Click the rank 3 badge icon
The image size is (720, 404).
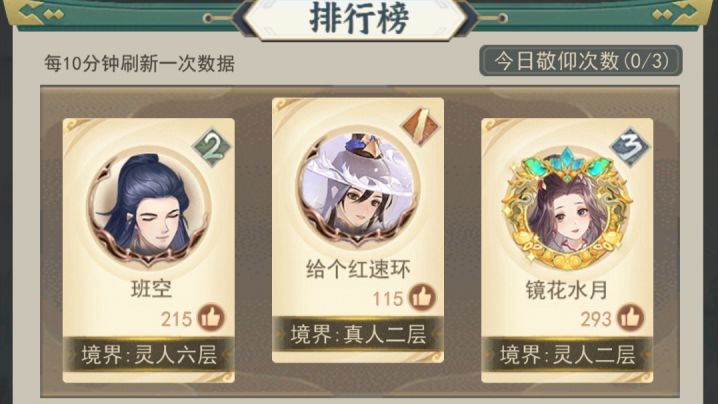pos(629,147)
